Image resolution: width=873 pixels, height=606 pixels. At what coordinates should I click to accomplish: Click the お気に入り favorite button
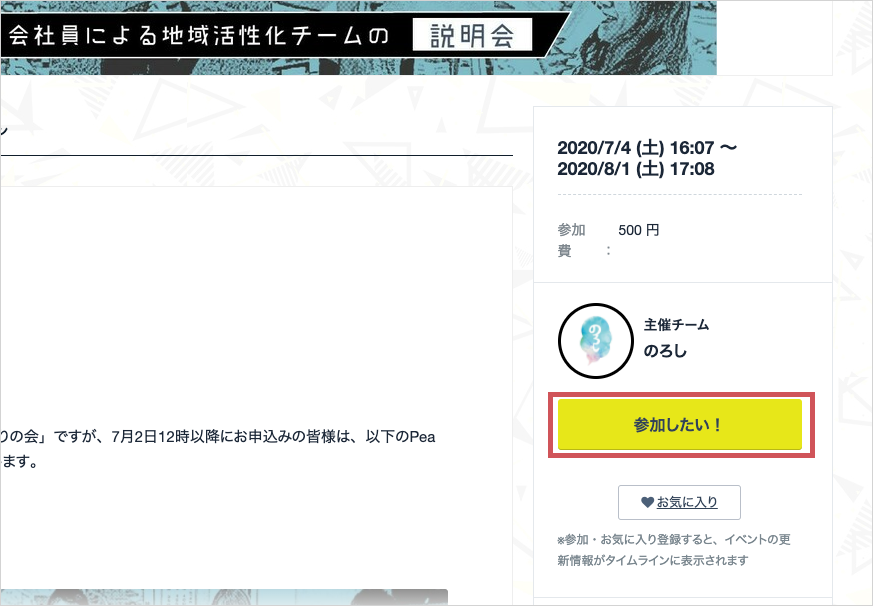tap(679, 502)
